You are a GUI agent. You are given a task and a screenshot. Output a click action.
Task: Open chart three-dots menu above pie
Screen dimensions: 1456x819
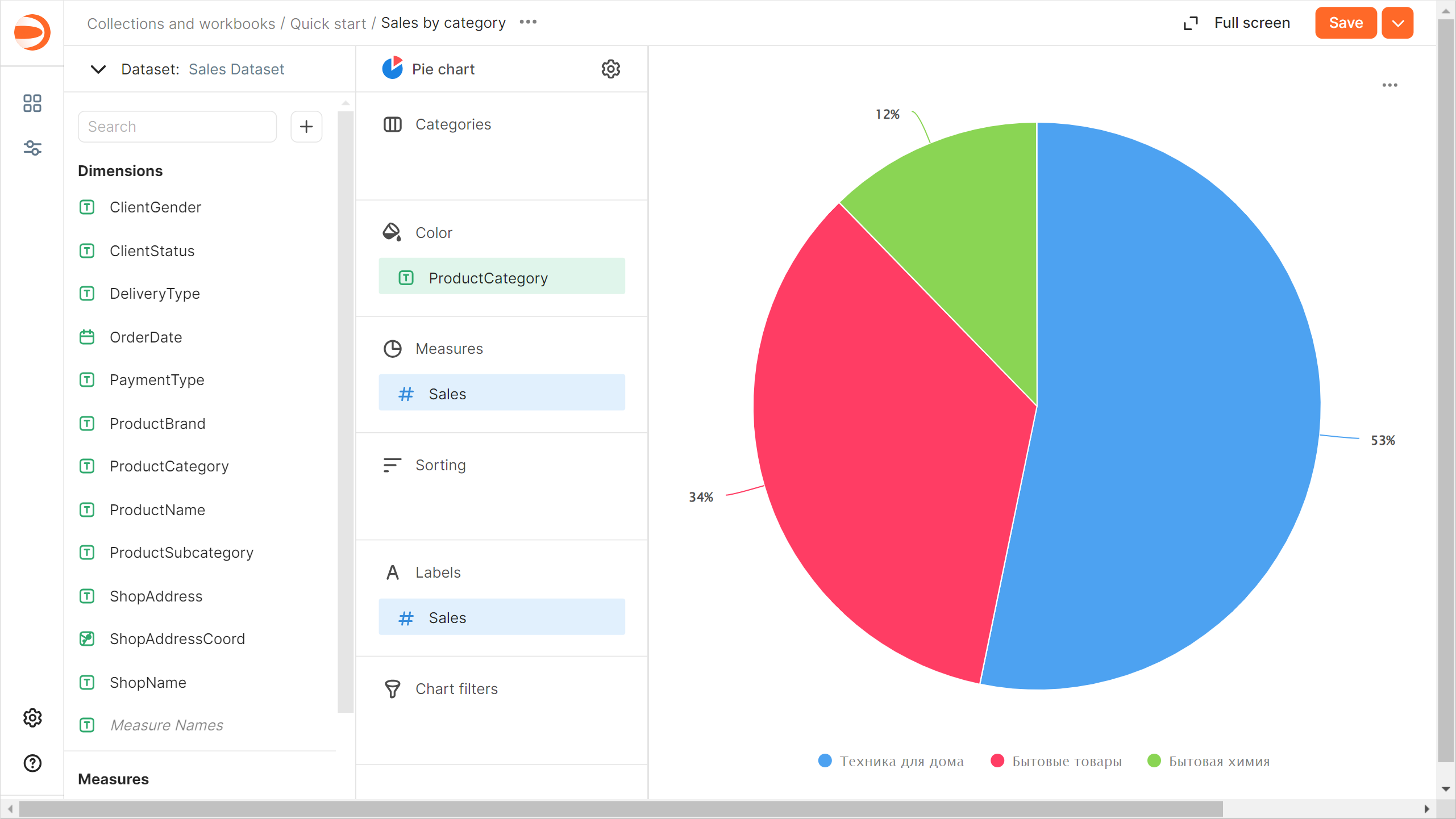pyautogui.click(x=1390, y=85)
